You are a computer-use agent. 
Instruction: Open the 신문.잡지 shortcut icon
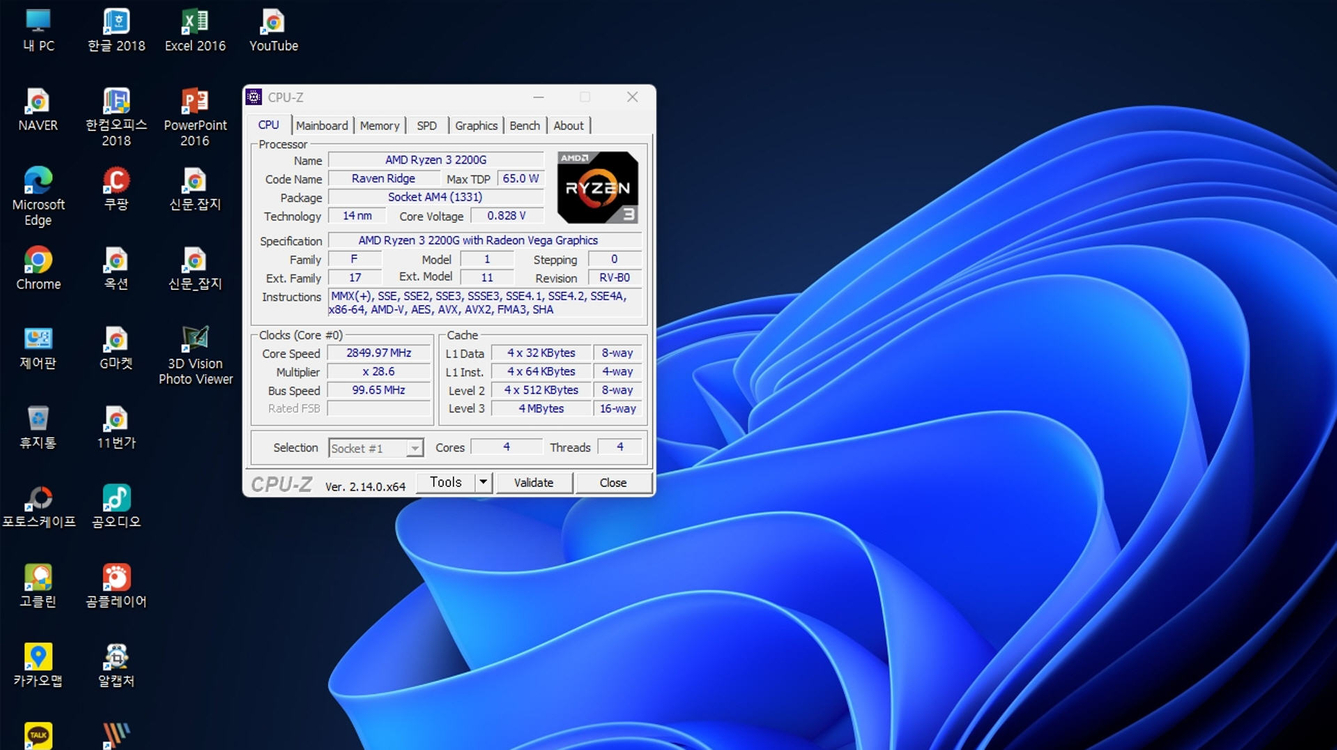tap(195, 189)
